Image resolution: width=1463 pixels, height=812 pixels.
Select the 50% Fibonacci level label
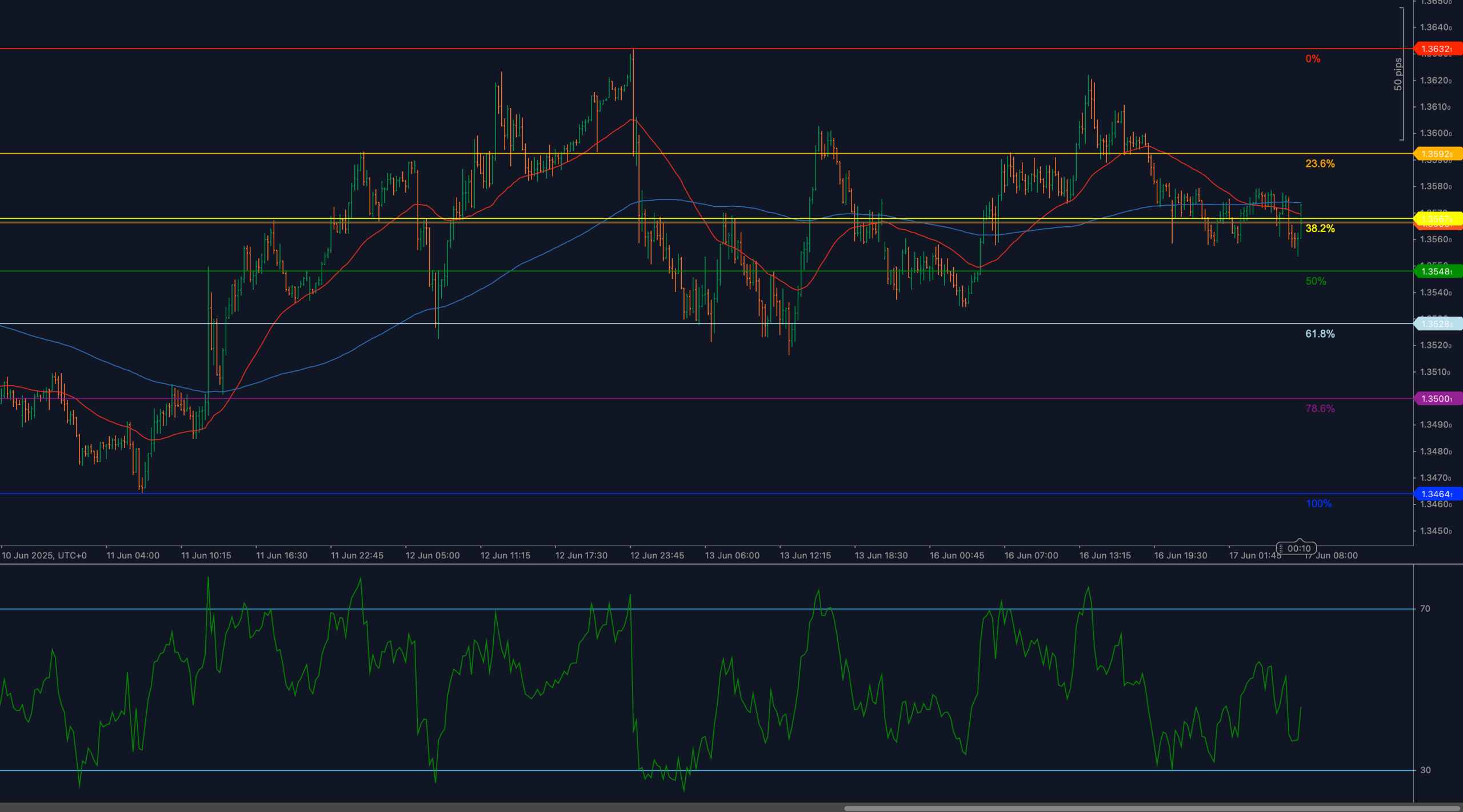[x=1316, y=281]
